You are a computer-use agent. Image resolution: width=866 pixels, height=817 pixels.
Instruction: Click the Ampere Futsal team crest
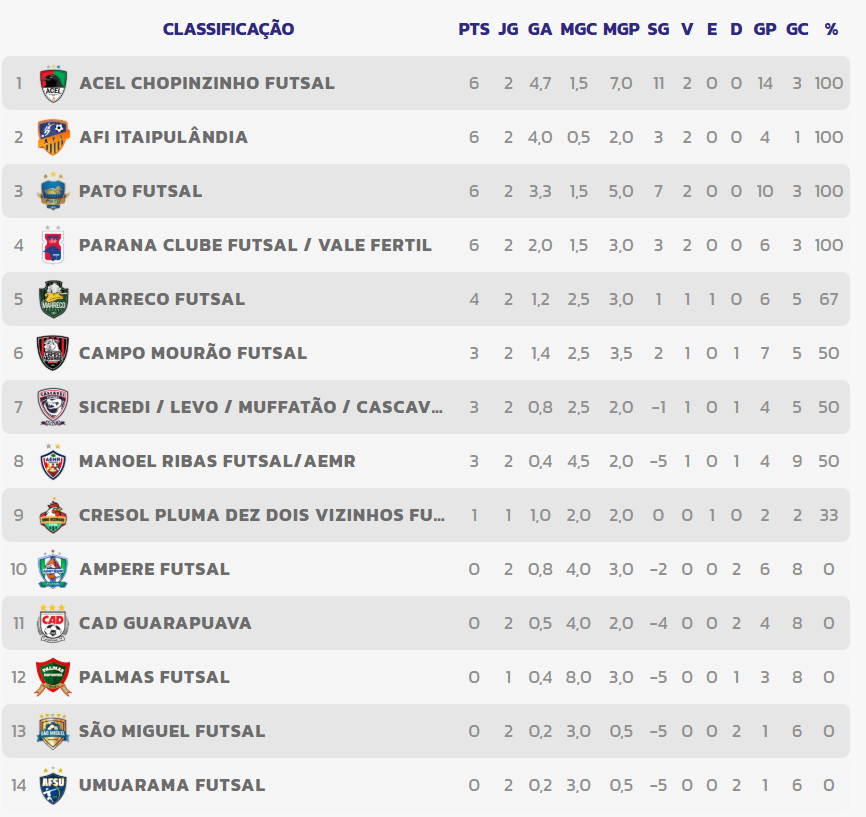[x=53, y=569]
